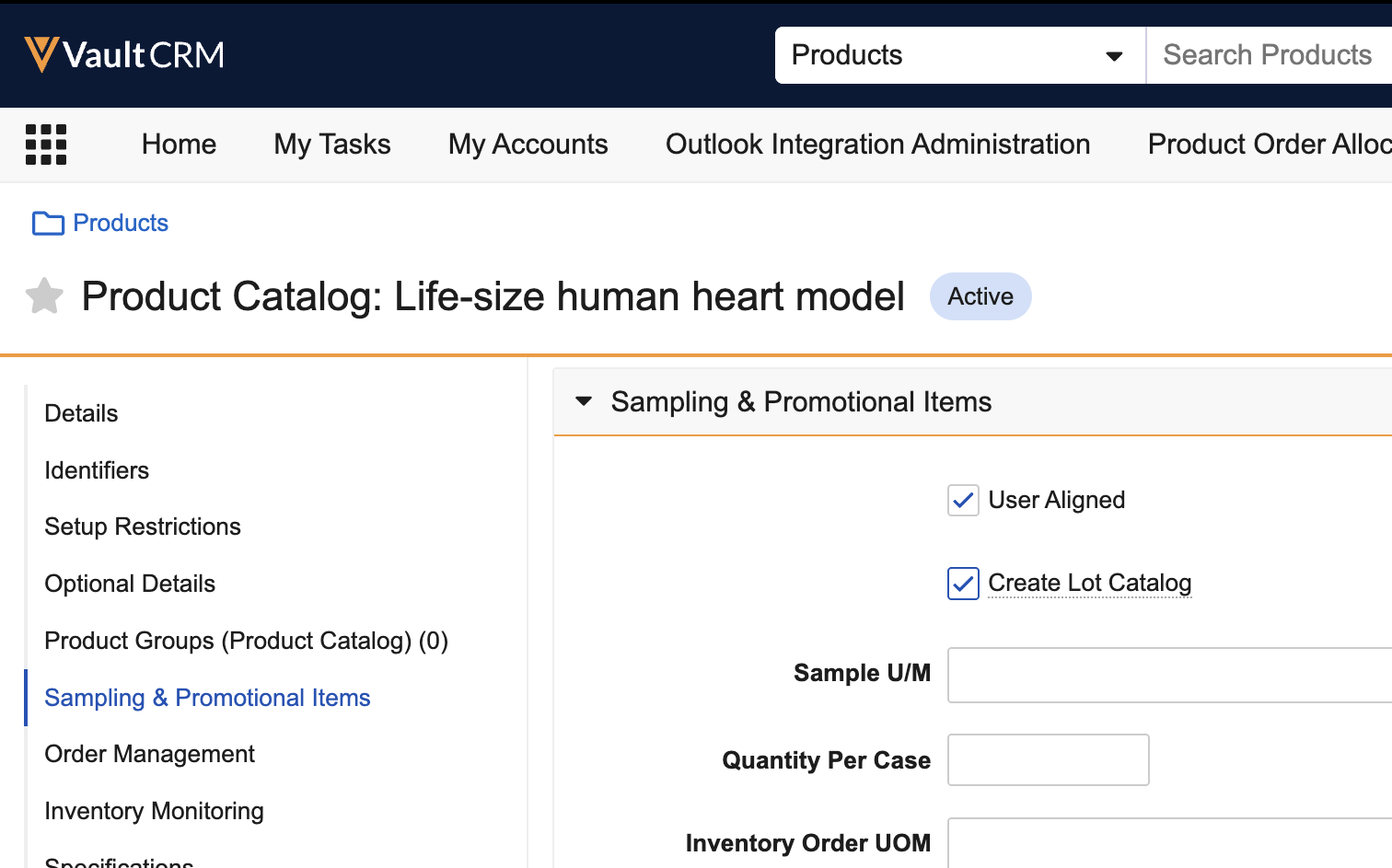Open Outlook Integration Administration tab
Viewport: 1392px width, 868px height.
(x=877, y=145)
